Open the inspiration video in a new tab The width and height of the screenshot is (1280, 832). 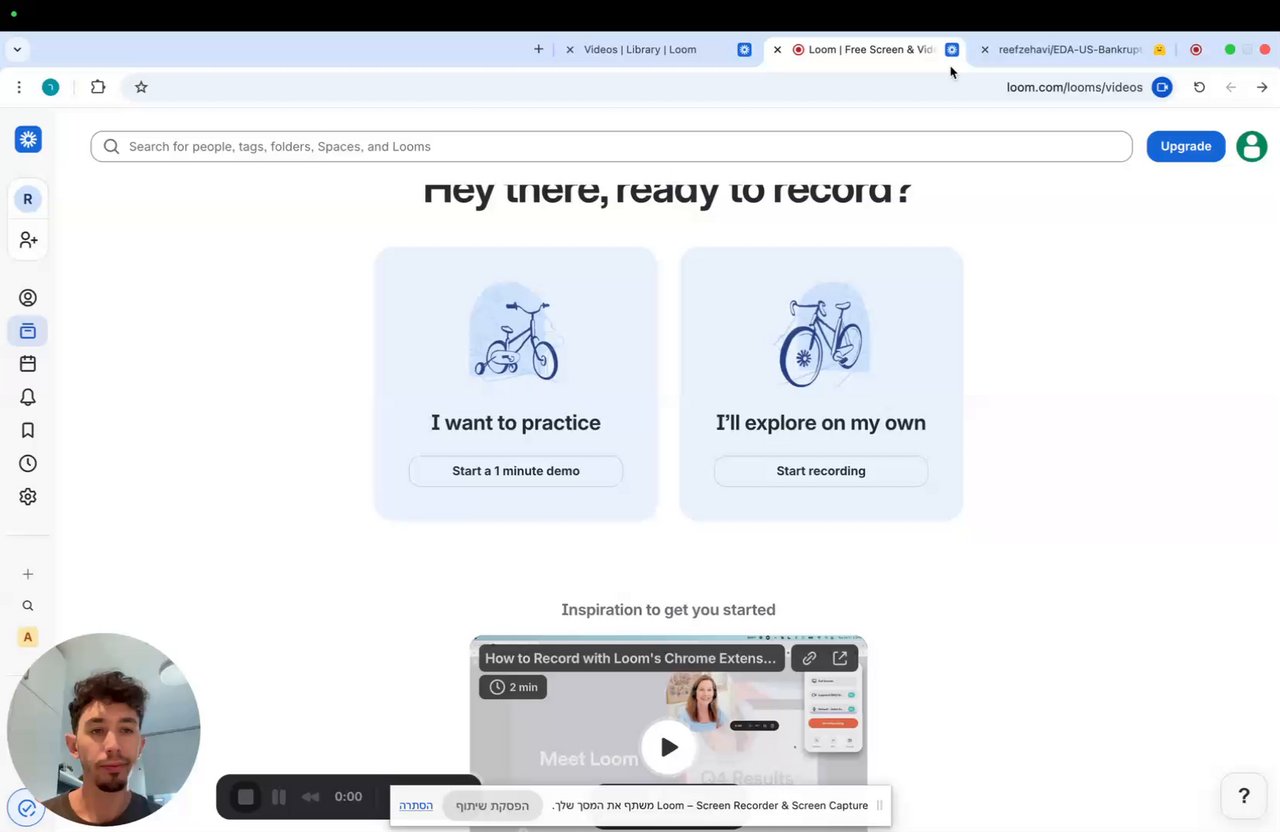[840, 658]
